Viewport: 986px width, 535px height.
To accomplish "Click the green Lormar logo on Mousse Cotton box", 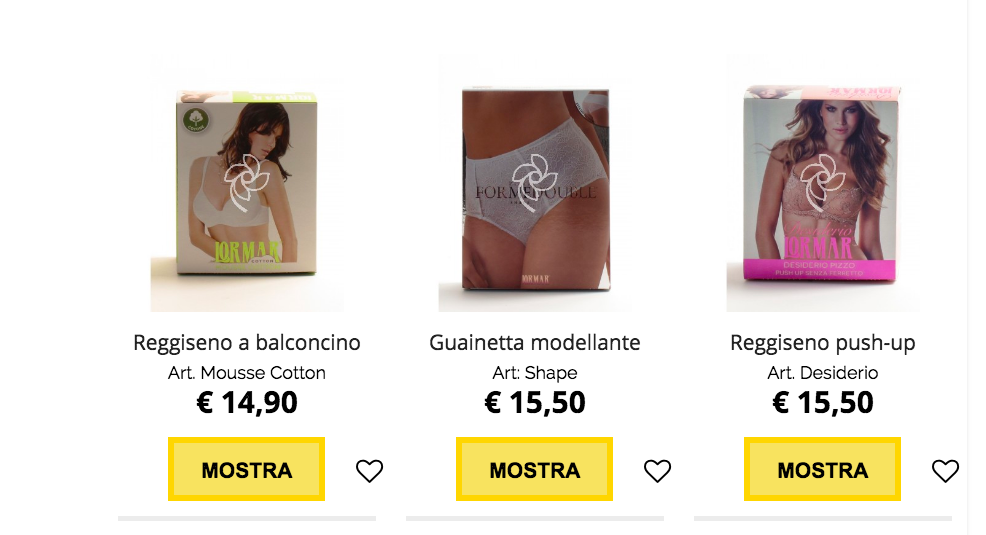I will 246,253.
